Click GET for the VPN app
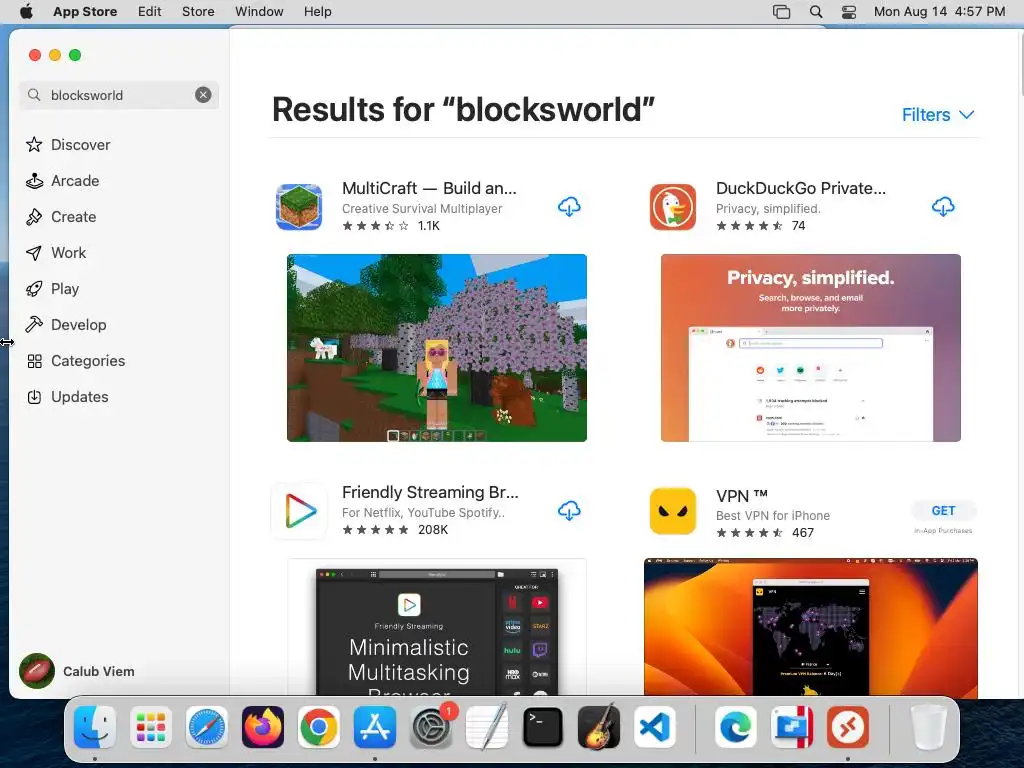The height and width of the screenshot is (768, 1024). point(943,511)
